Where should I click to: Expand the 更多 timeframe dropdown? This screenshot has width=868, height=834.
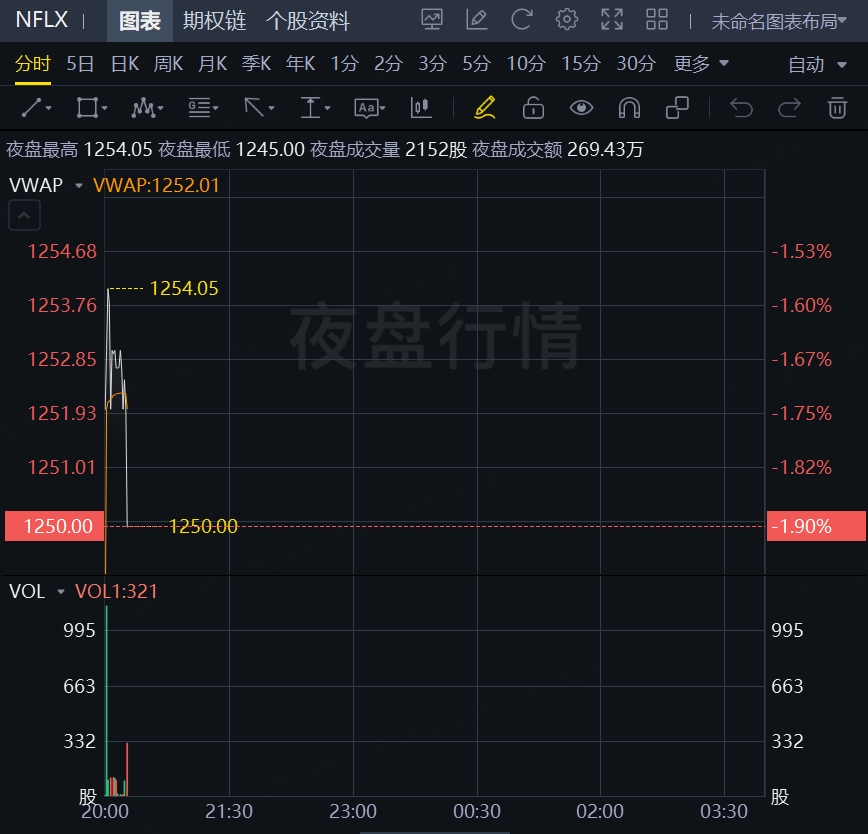tap(701, 64)
